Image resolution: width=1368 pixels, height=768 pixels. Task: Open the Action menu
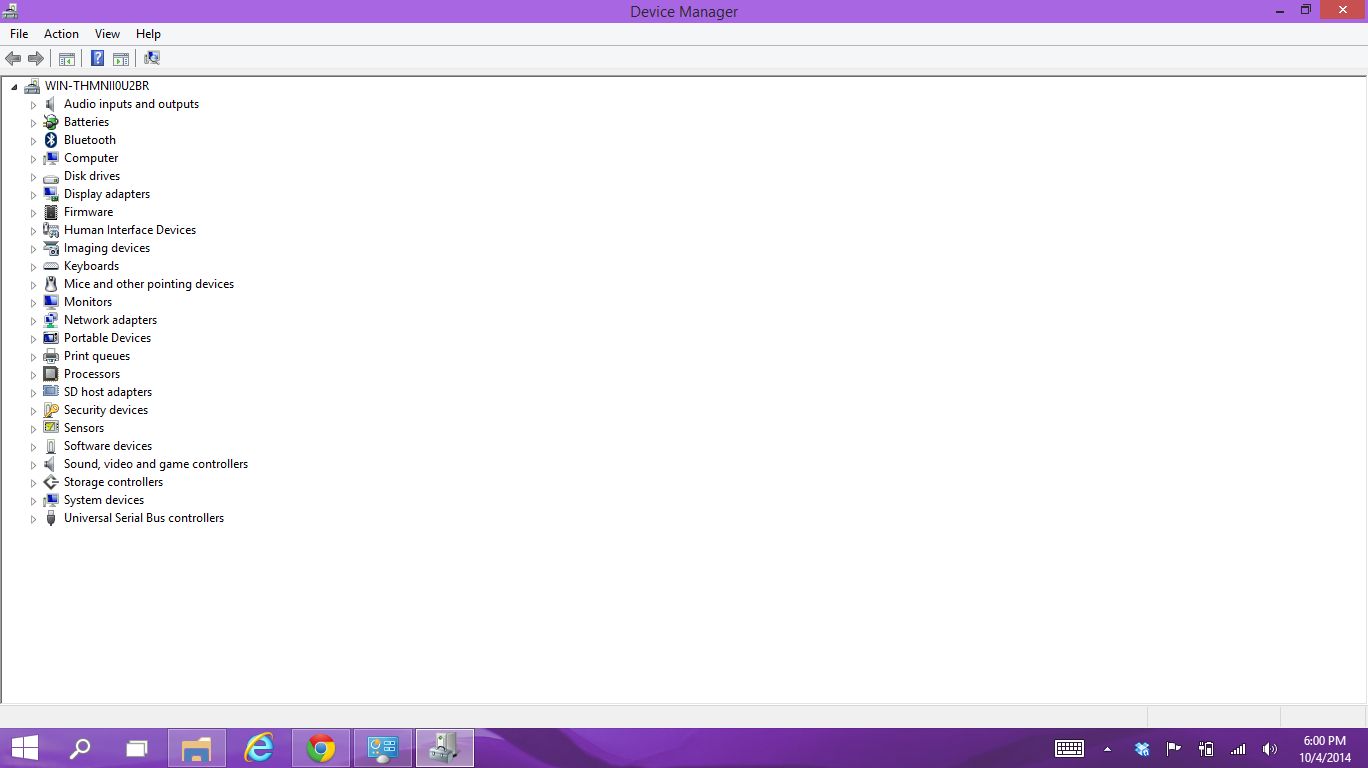[x=61, y=34]
